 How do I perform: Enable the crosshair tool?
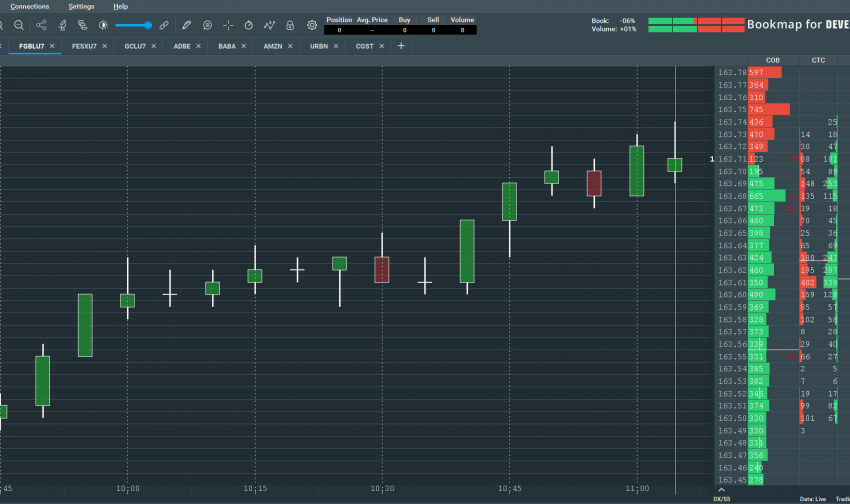coord(228,25)
